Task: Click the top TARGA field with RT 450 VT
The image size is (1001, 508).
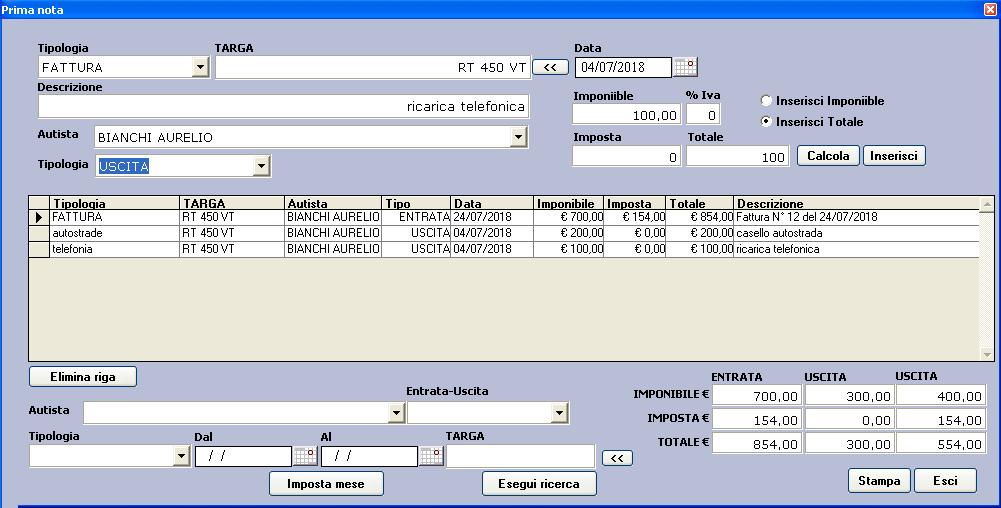Action: pos(373,67)
